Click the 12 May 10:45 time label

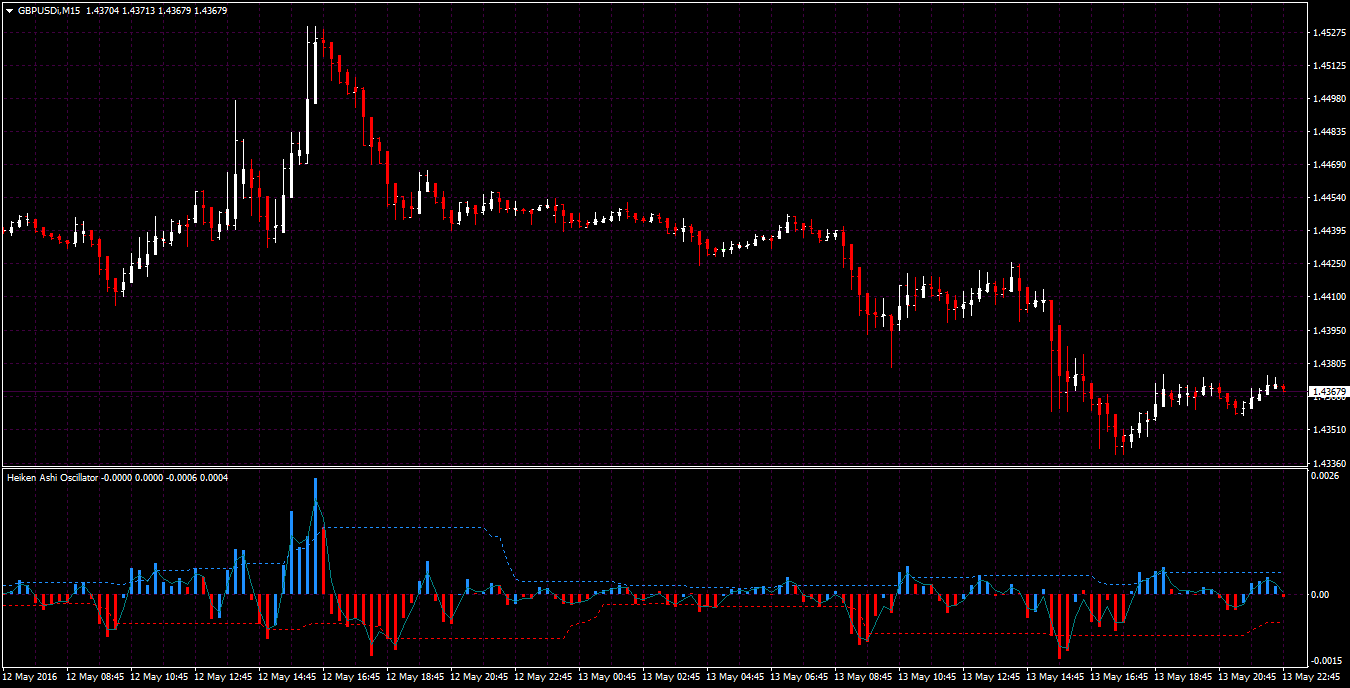point(160,677)
